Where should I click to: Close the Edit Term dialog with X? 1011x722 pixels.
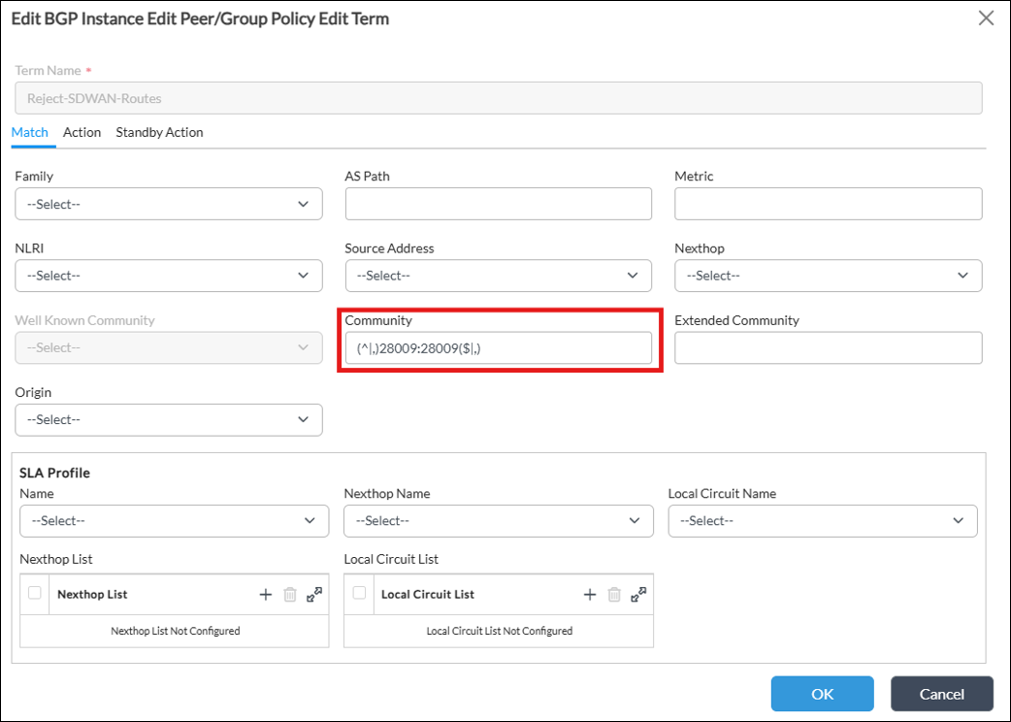(986, 18)
